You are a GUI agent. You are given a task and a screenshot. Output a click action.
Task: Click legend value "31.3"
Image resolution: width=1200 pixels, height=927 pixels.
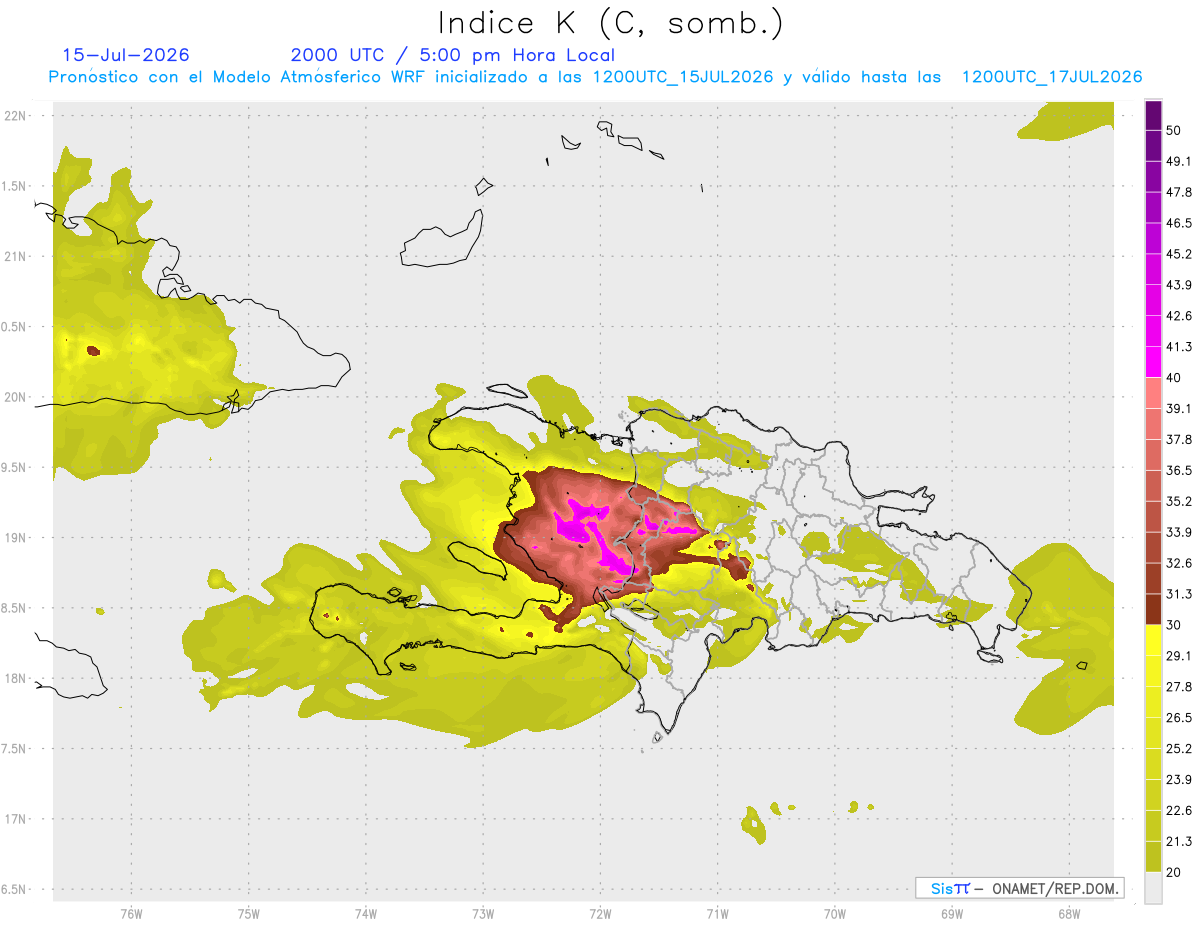[x=1180, y=594]
